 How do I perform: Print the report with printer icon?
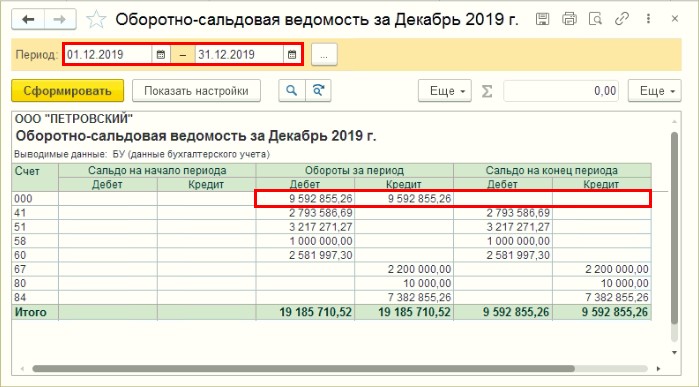[569, 19]
